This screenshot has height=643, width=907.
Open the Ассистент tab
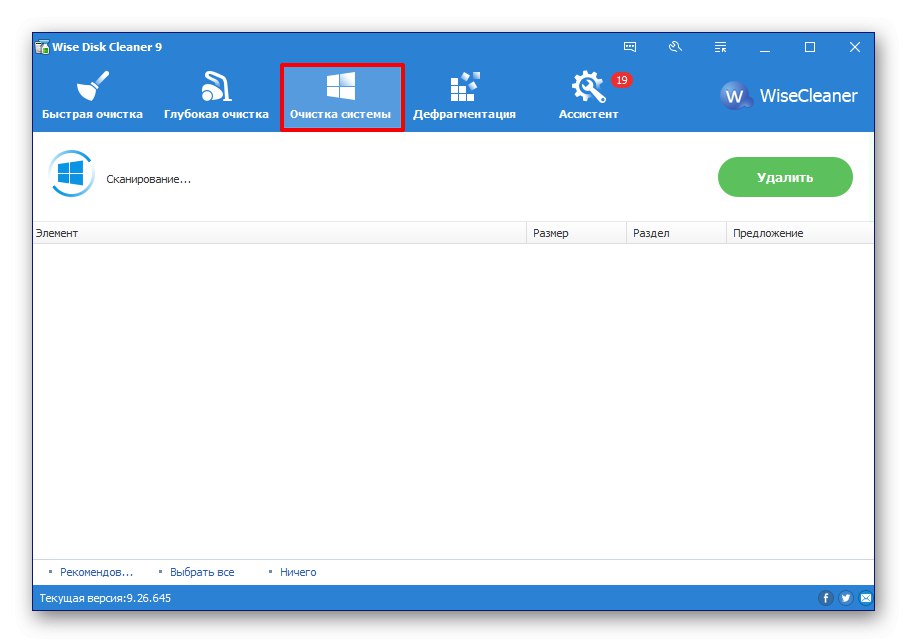[588, 96]
